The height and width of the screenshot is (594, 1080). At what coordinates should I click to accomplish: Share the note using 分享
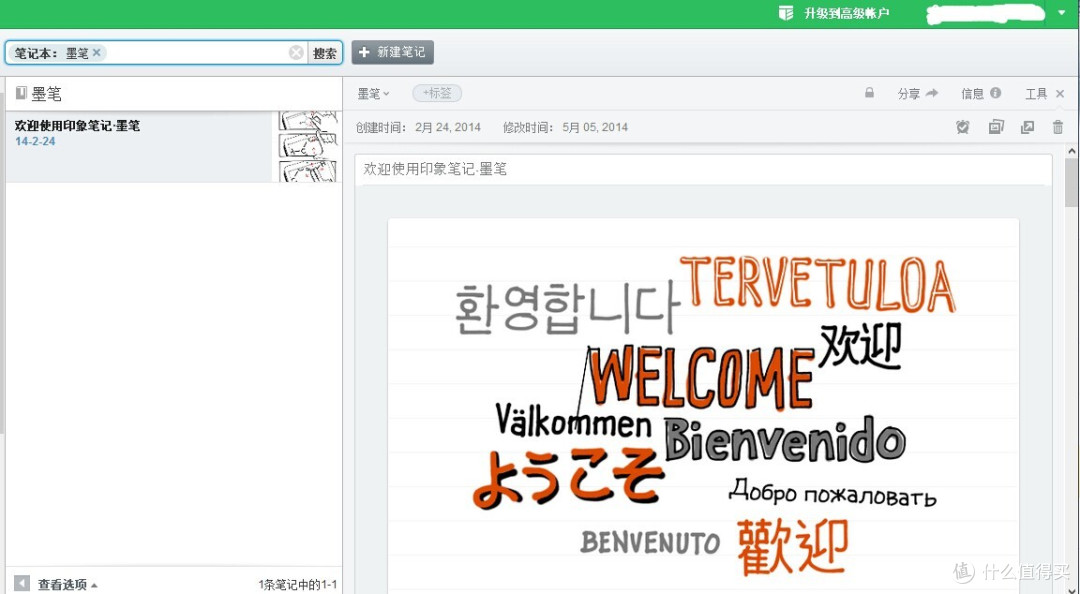tap(917, 93)
